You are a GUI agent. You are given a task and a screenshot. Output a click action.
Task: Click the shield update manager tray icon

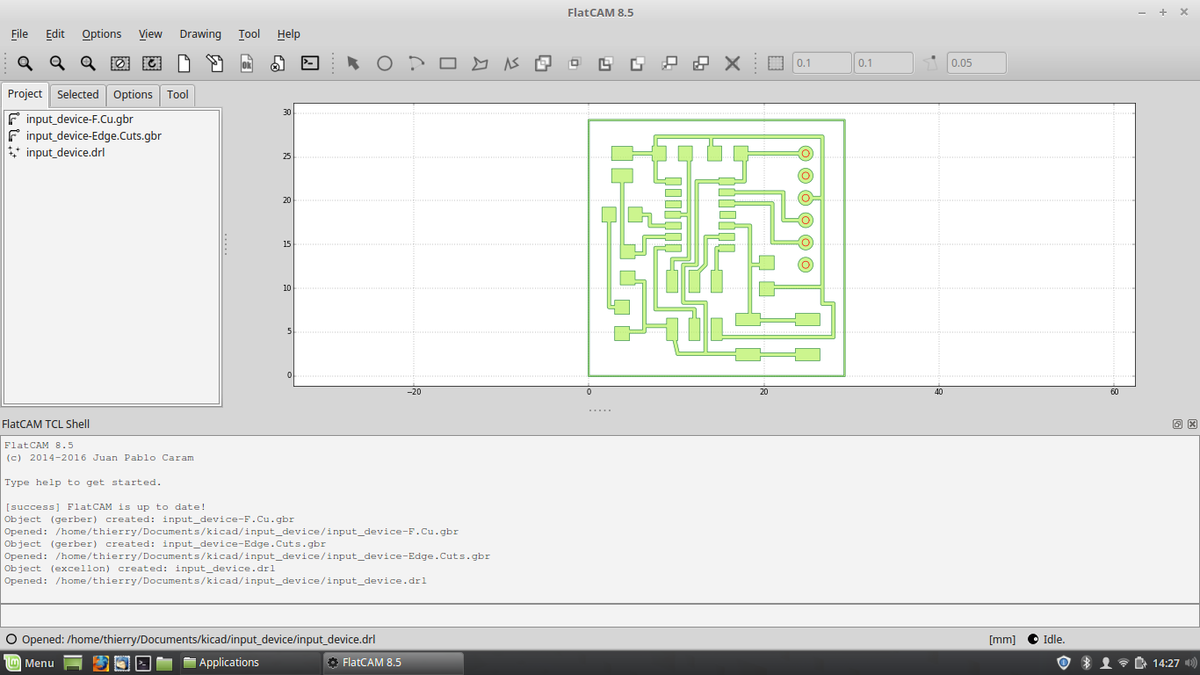click(x=1063, y=663)
